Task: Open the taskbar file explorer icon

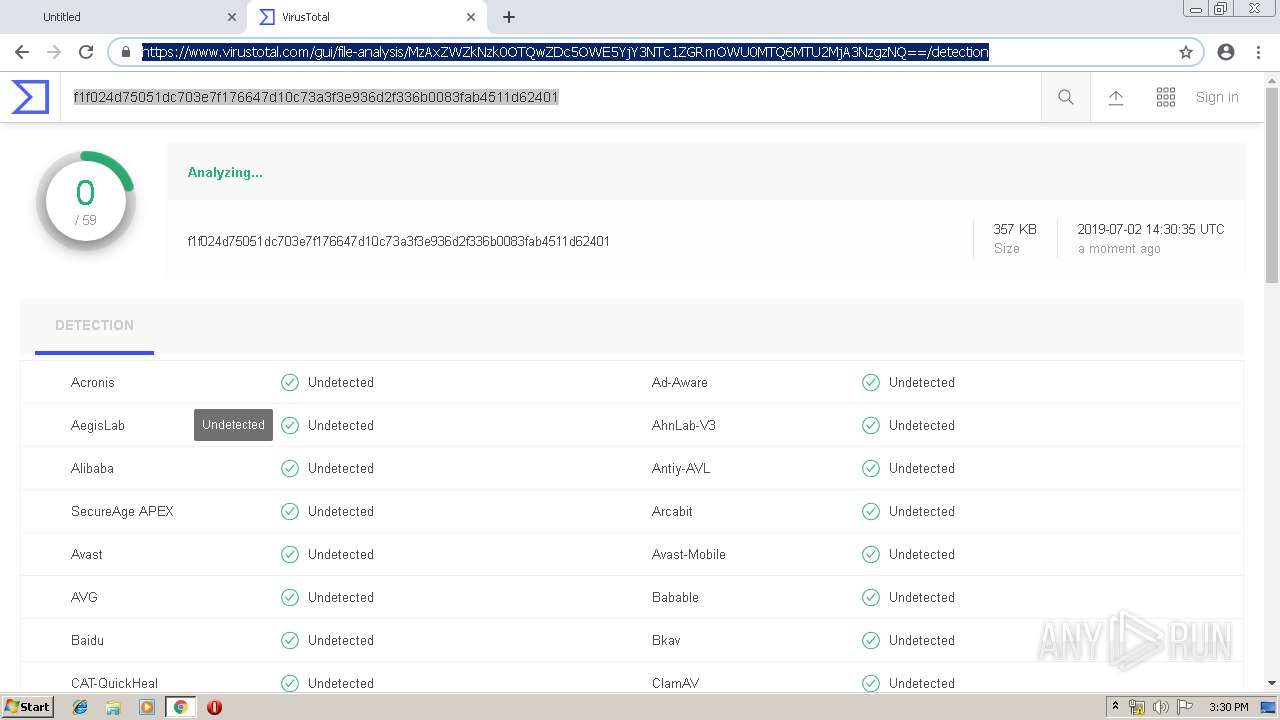Action: tap(113, 707)
